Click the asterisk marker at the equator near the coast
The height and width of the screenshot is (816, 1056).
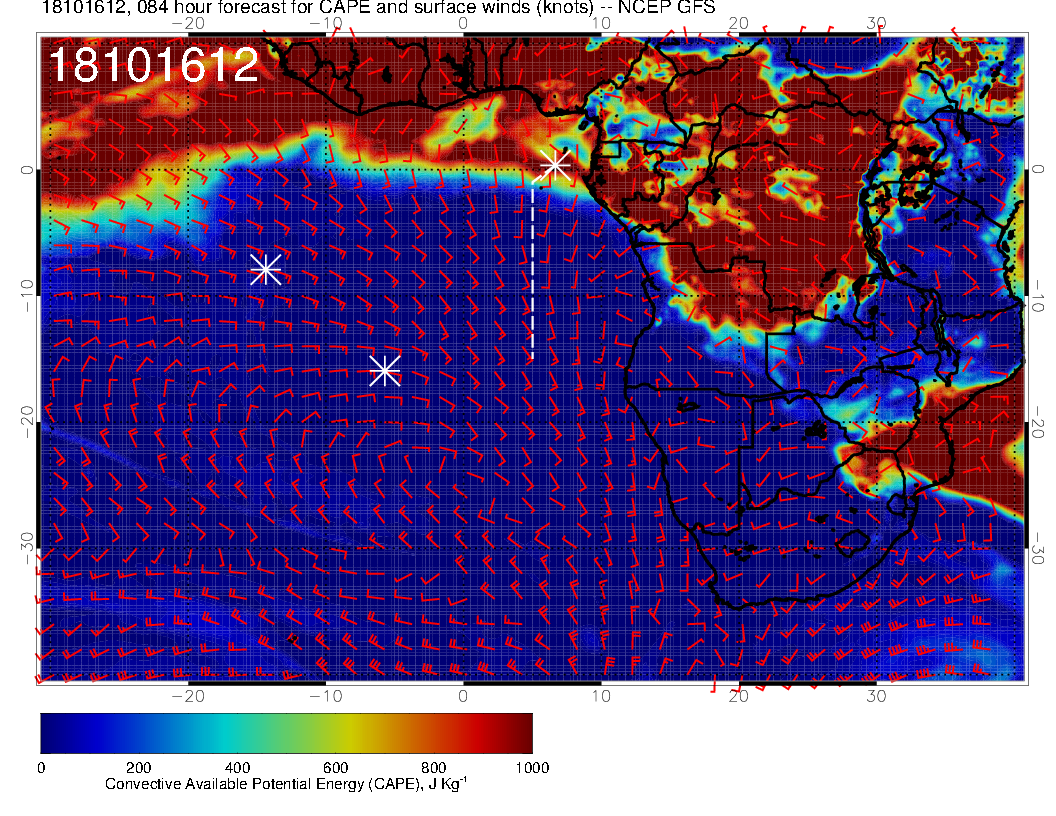tap(555, 165)
